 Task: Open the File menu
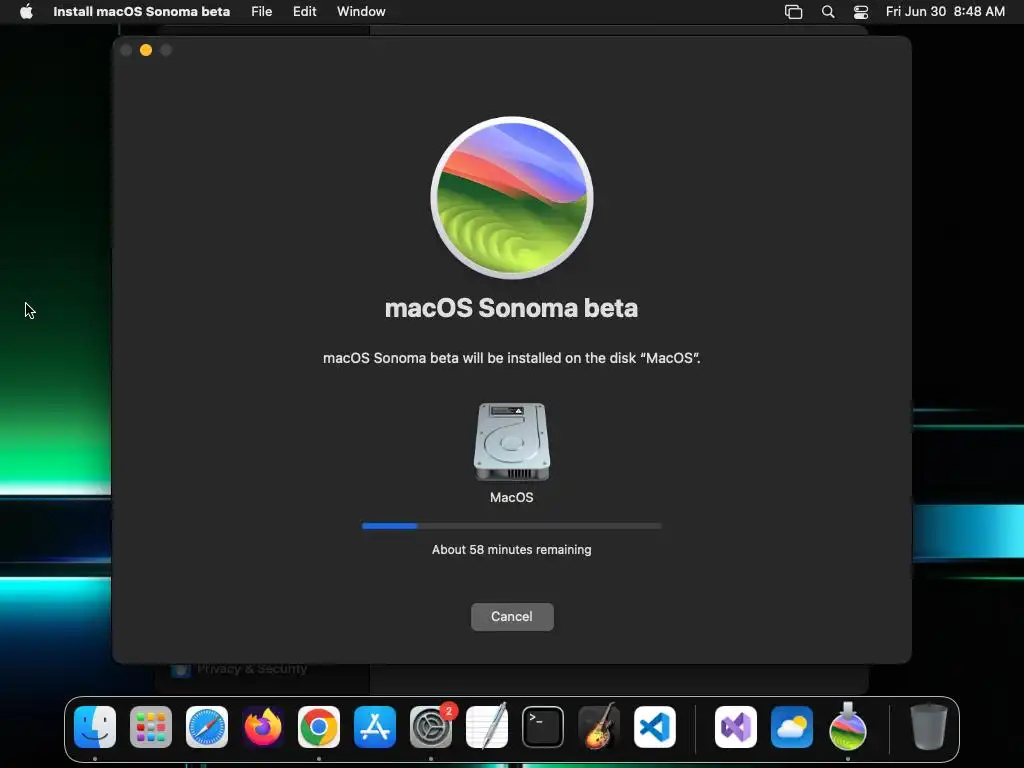[x=261, y=12]
